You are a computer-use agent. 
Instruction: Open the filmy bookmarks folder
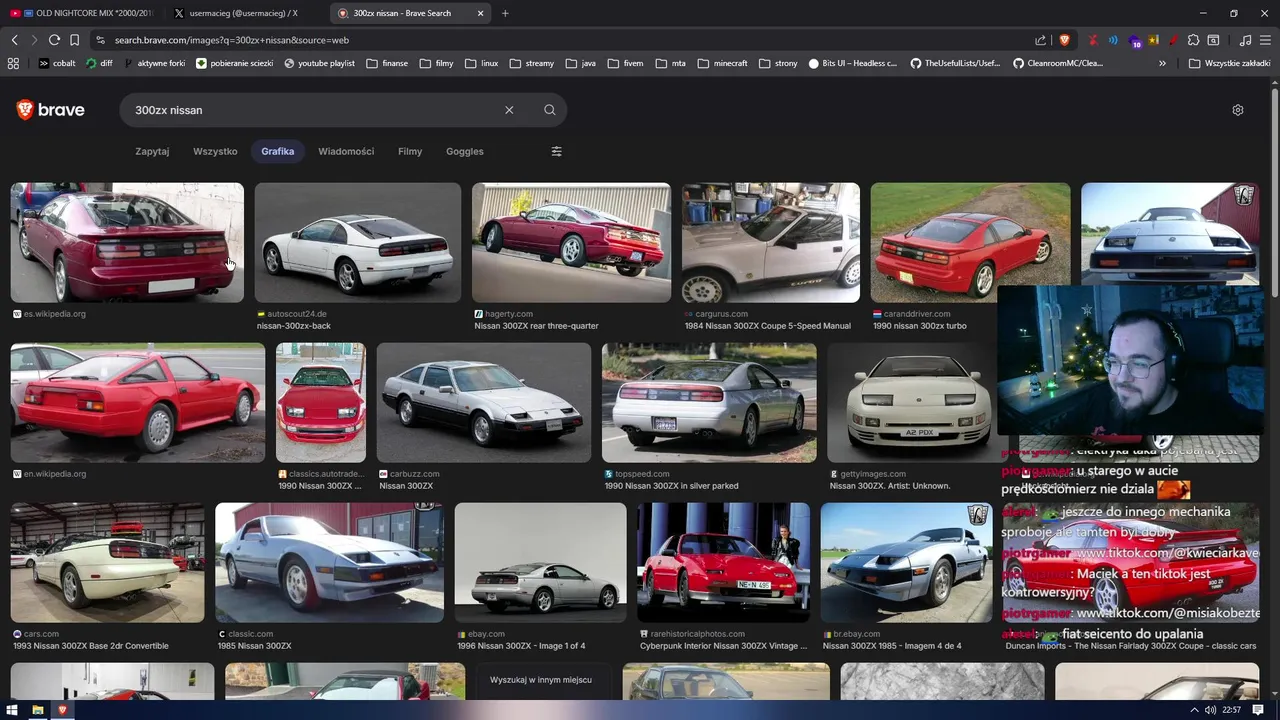436,63
